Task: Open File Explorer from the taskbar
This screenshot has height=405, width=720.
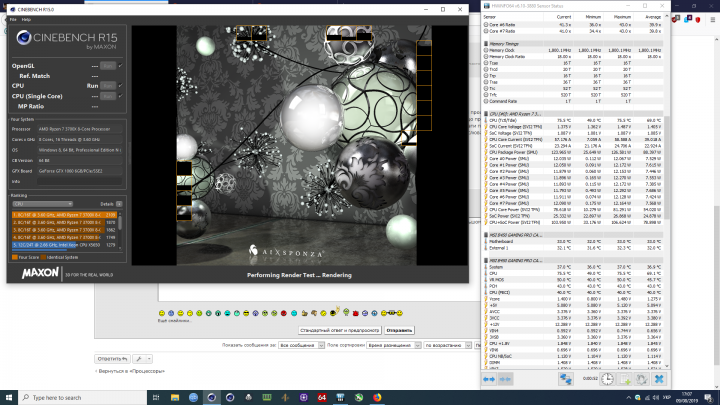Action: (x=174, y=397)
